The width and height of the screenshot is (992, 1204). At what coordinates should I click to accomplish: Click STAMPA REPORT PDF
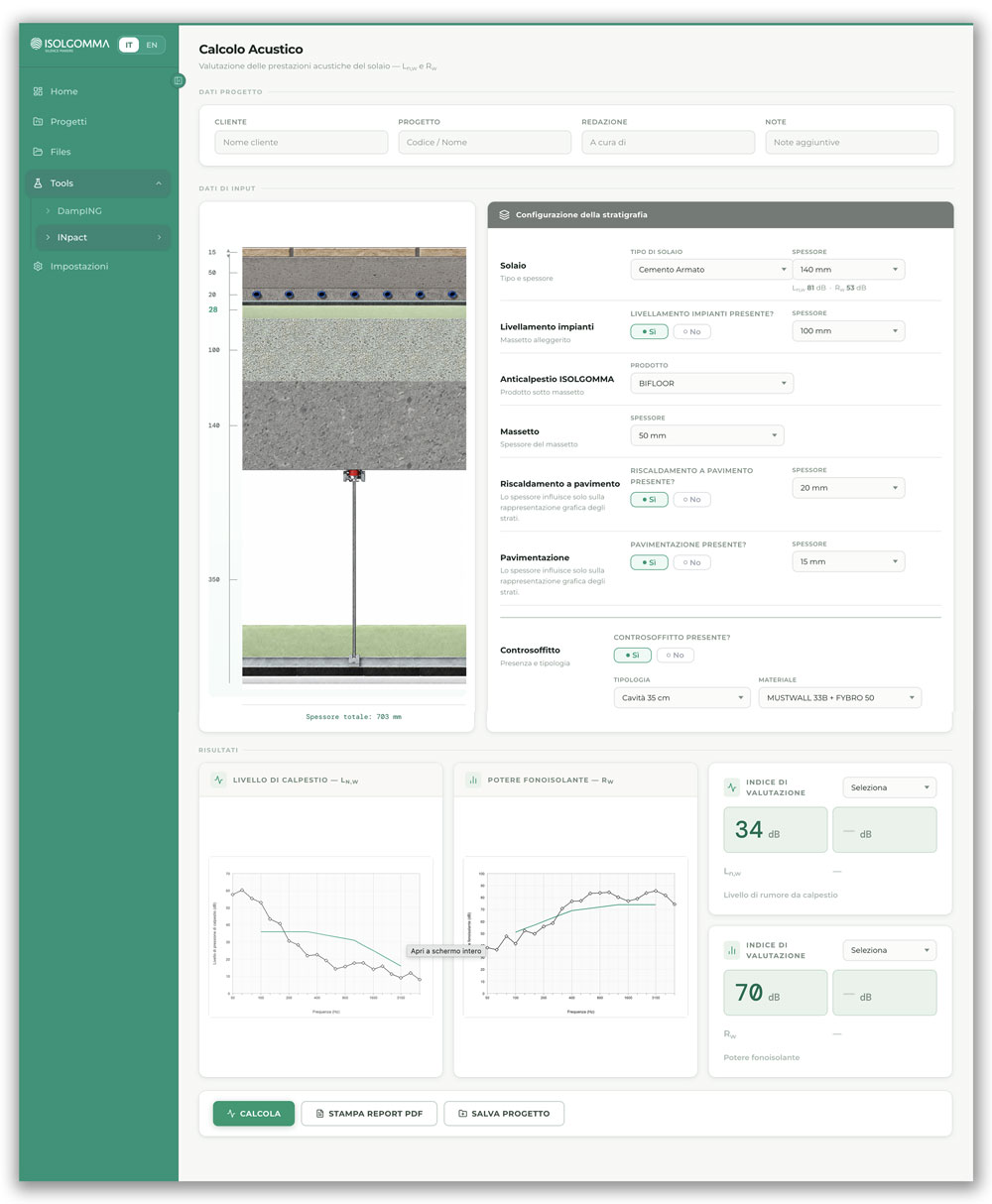click(369, 1113)
